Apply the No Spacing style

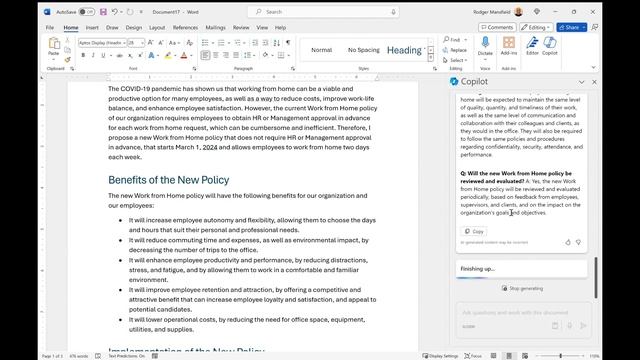click(363, 50)
